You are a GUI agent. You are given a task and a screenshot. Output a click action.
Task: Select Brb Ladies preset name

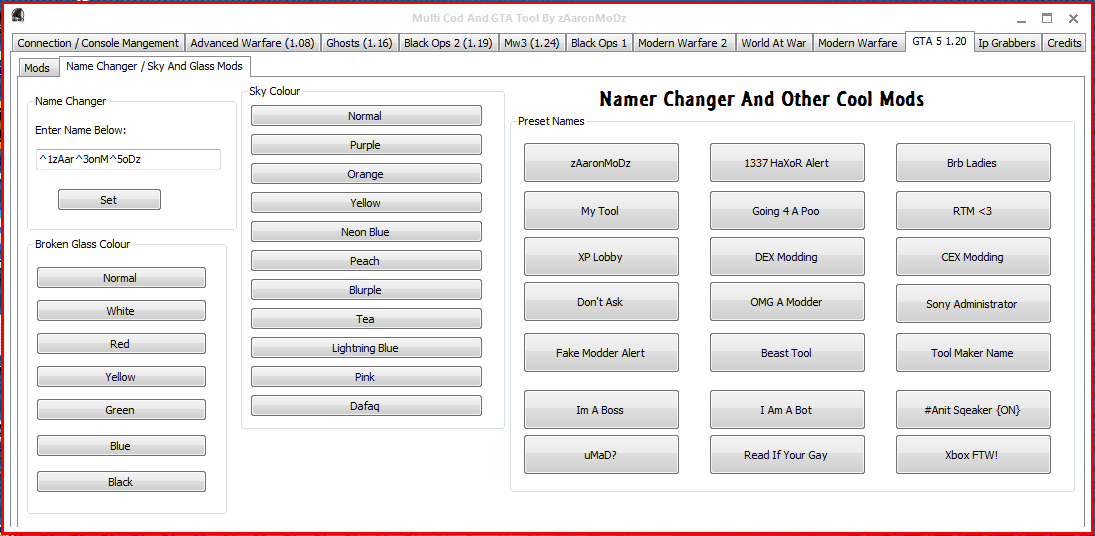[x=973, y=163]
